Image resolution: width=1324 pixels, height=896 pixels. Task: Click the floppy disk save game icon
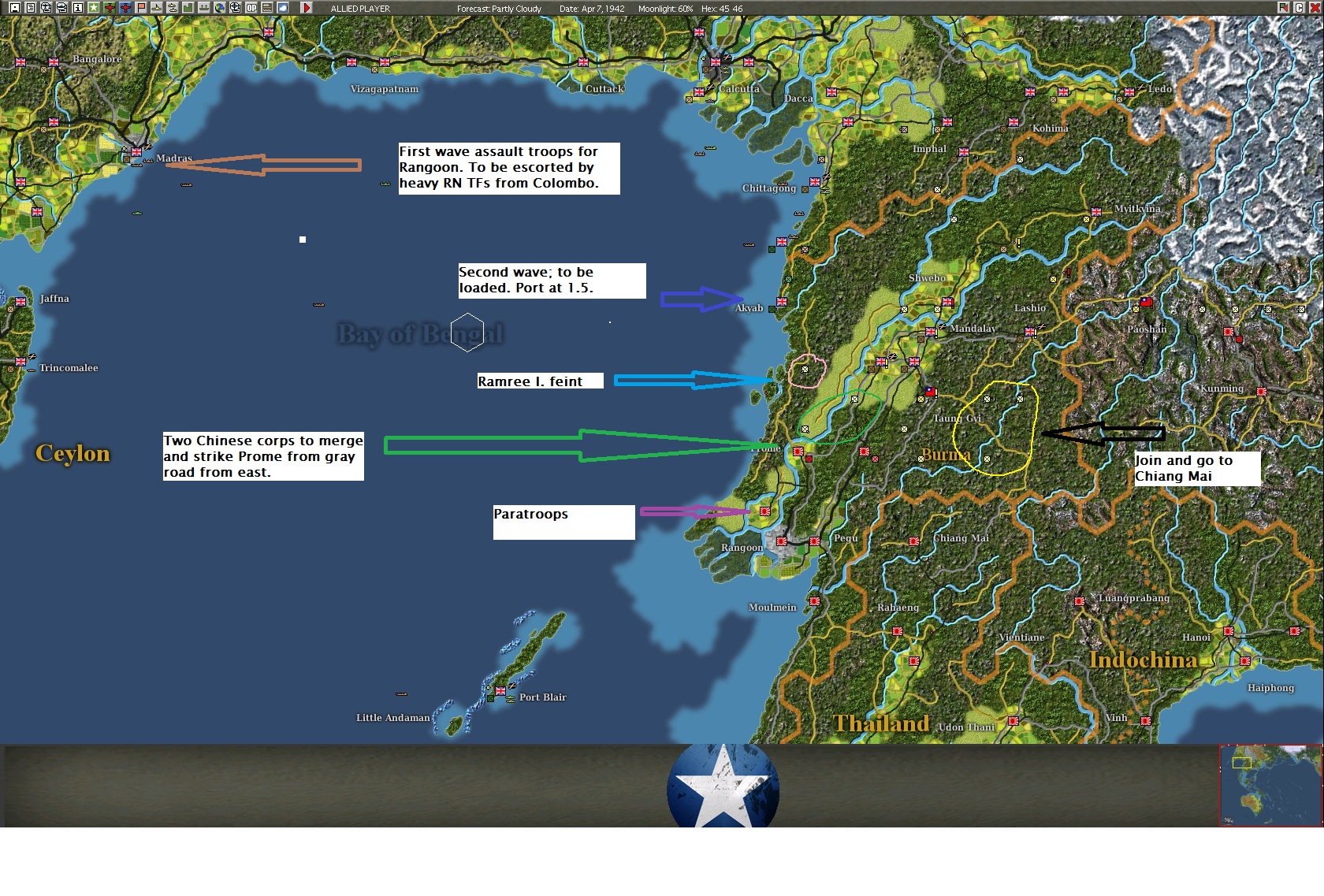pos(14,8)
